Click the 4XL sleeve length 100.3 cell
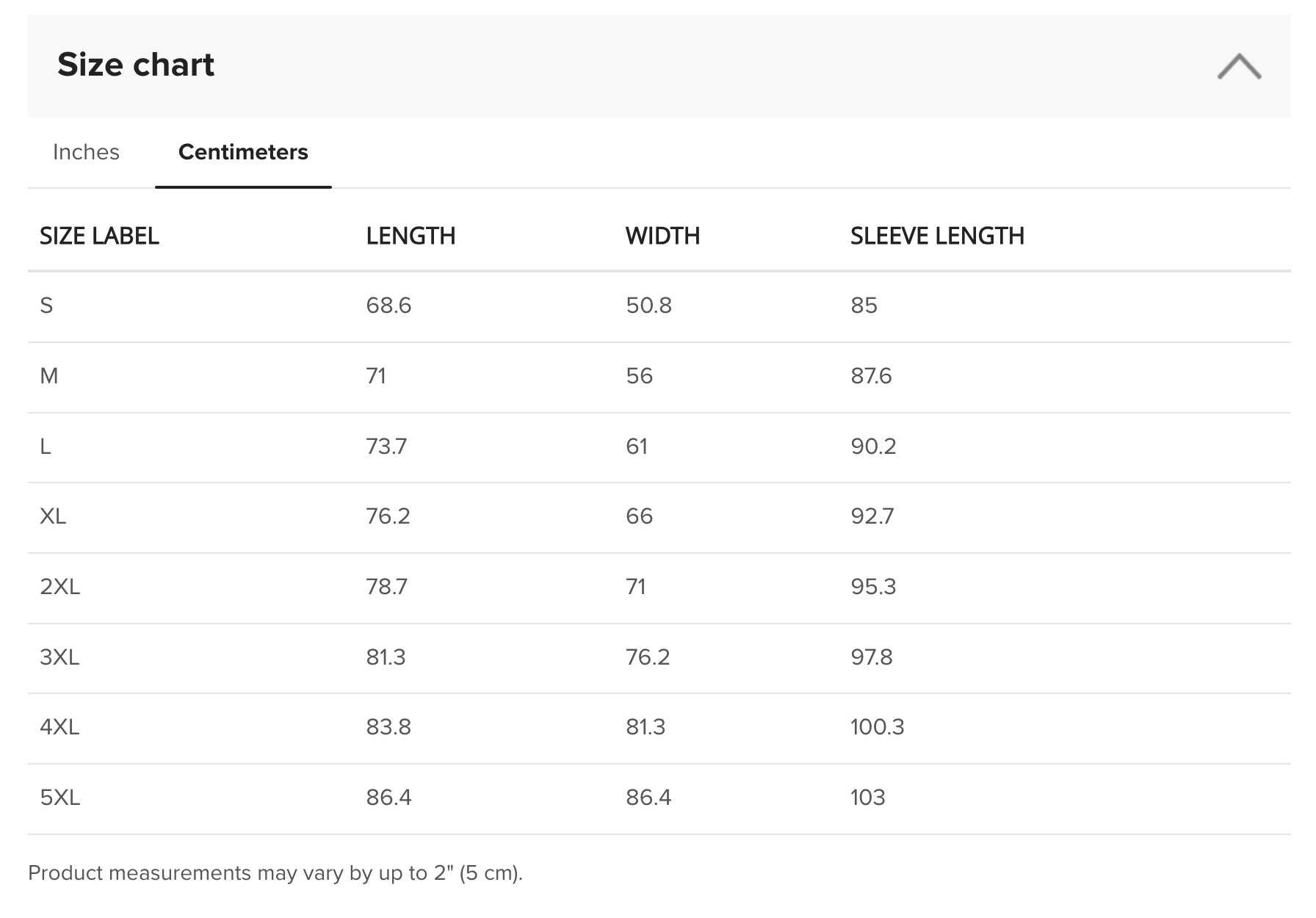 point(878,727)
